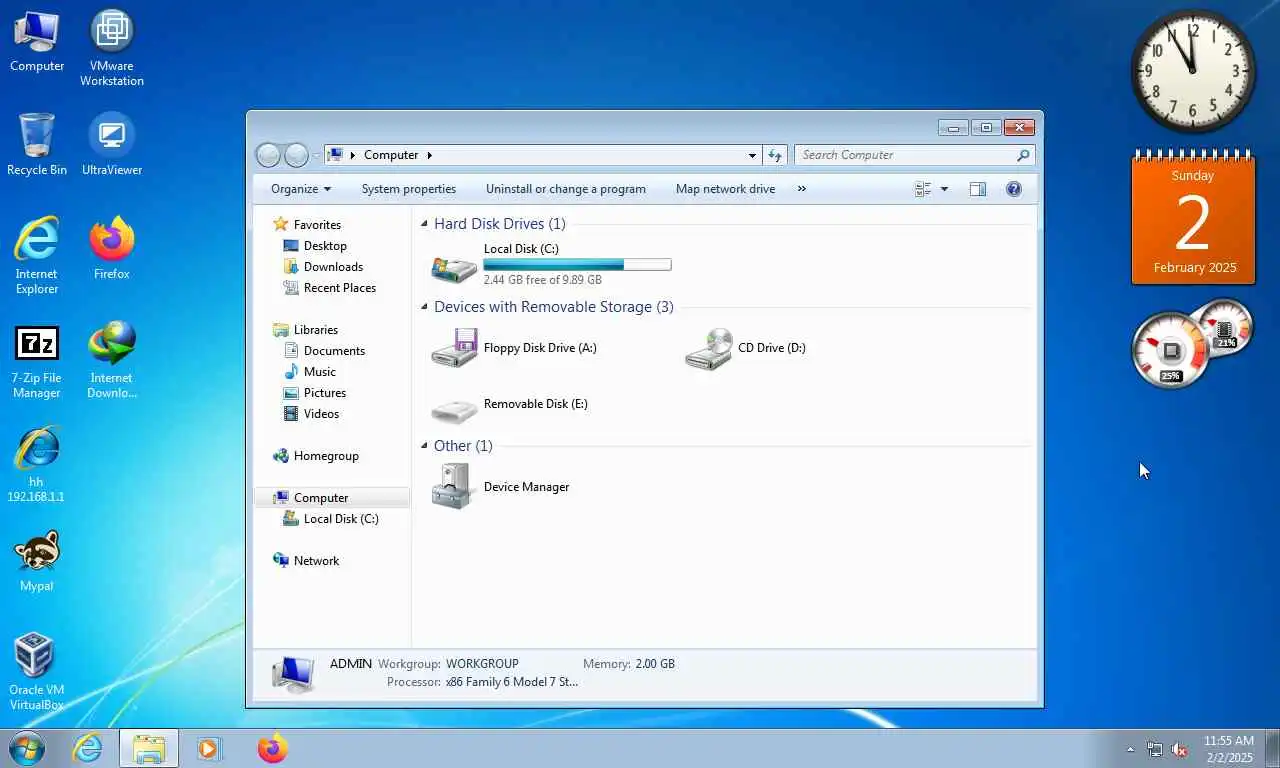Open Desktop under Favorites
The height and width of the screenshot is (768, 1280).
325,246
